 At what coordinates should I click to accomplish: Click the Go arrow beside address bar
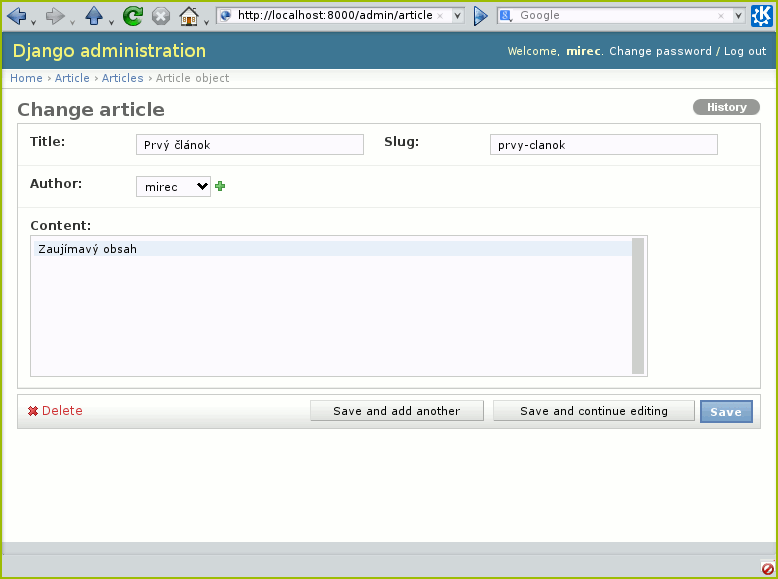480,16
